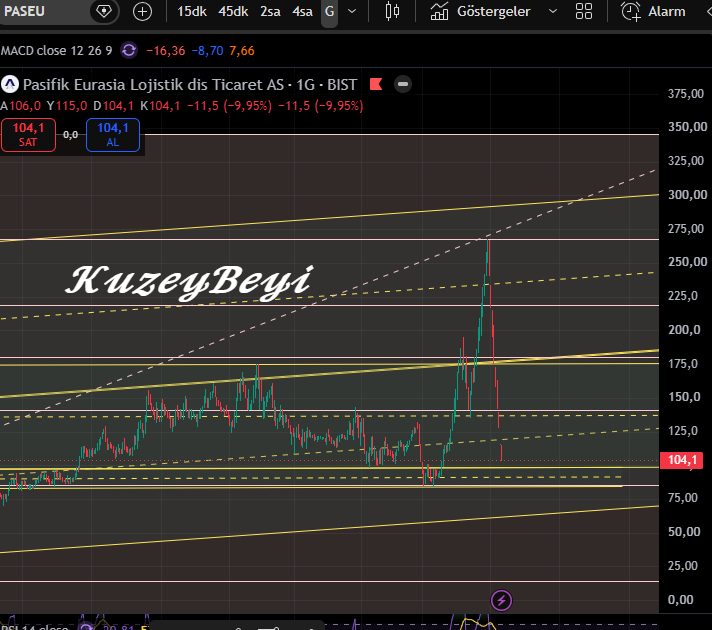Click the MACD close 12 26 9 label

coord(56,50)
